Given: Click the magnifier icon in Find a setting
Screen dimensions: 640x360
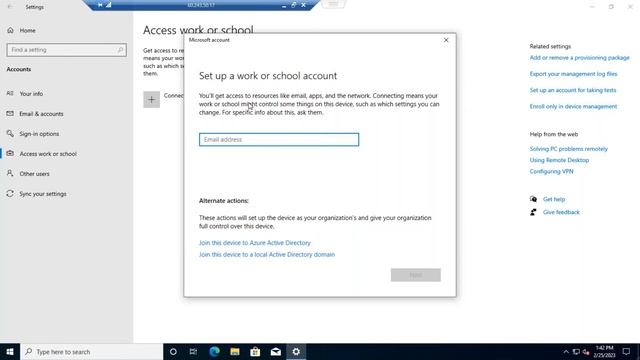Looking at the screenshot, I should [120, 50].
